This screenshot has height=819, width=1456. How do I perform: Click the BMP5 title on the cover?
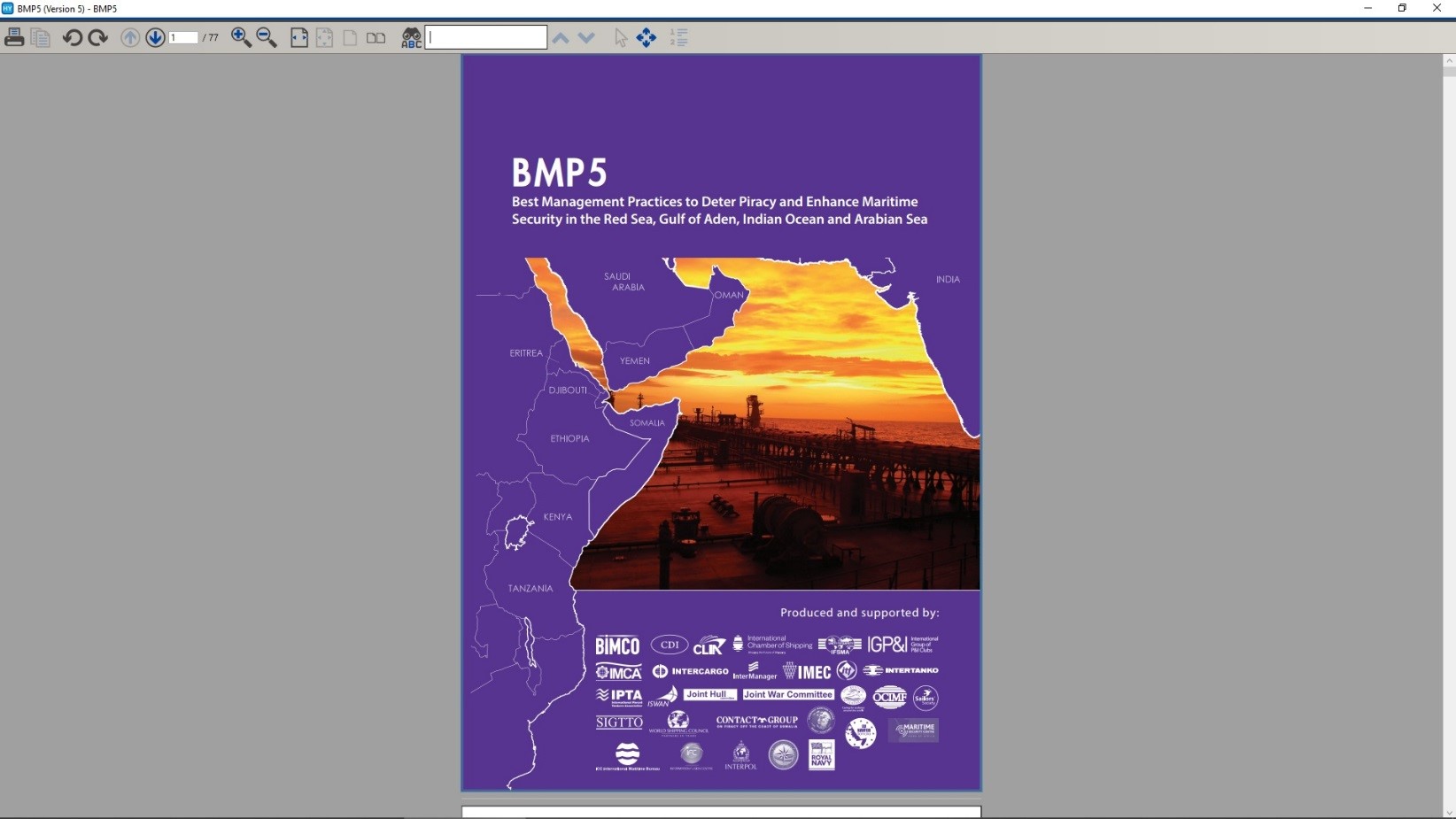(x=559, y=173)
